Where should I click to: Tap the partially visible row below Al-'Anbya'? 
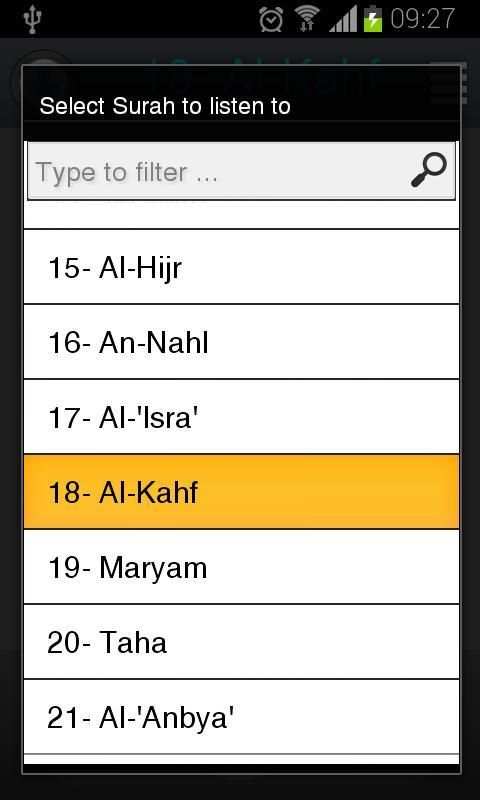coord(241,759)
